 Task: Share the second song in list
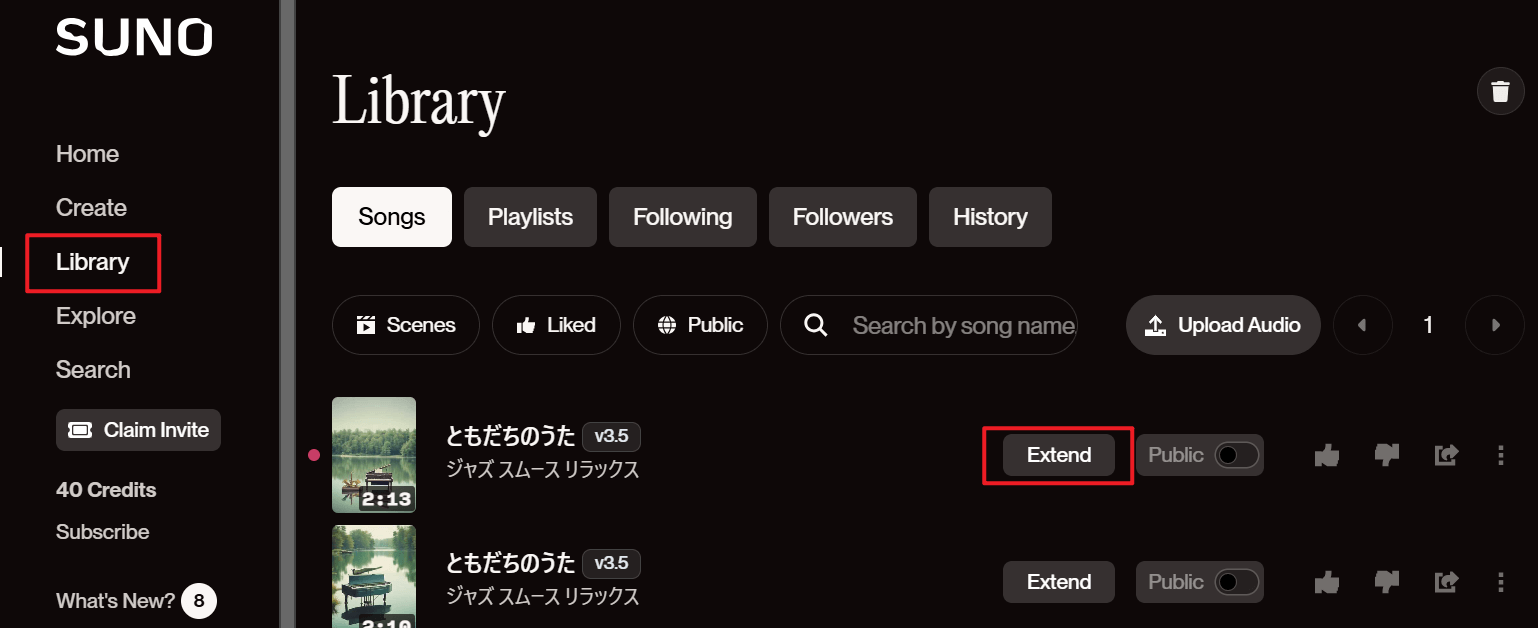(1446, 582)
